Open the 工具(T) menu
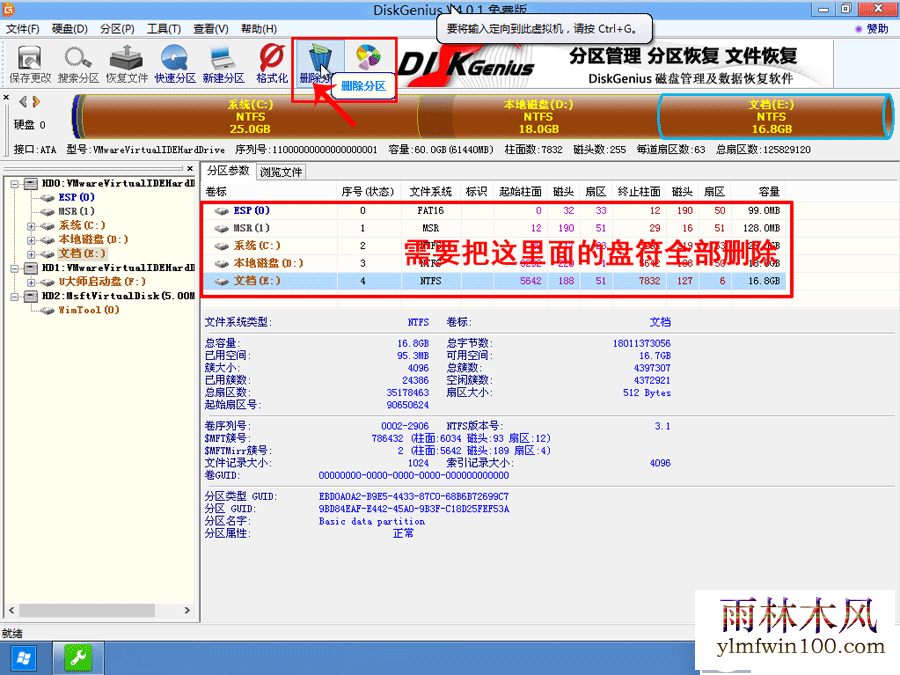The height and width of the screenshot is (675, 900). point(164,29)
